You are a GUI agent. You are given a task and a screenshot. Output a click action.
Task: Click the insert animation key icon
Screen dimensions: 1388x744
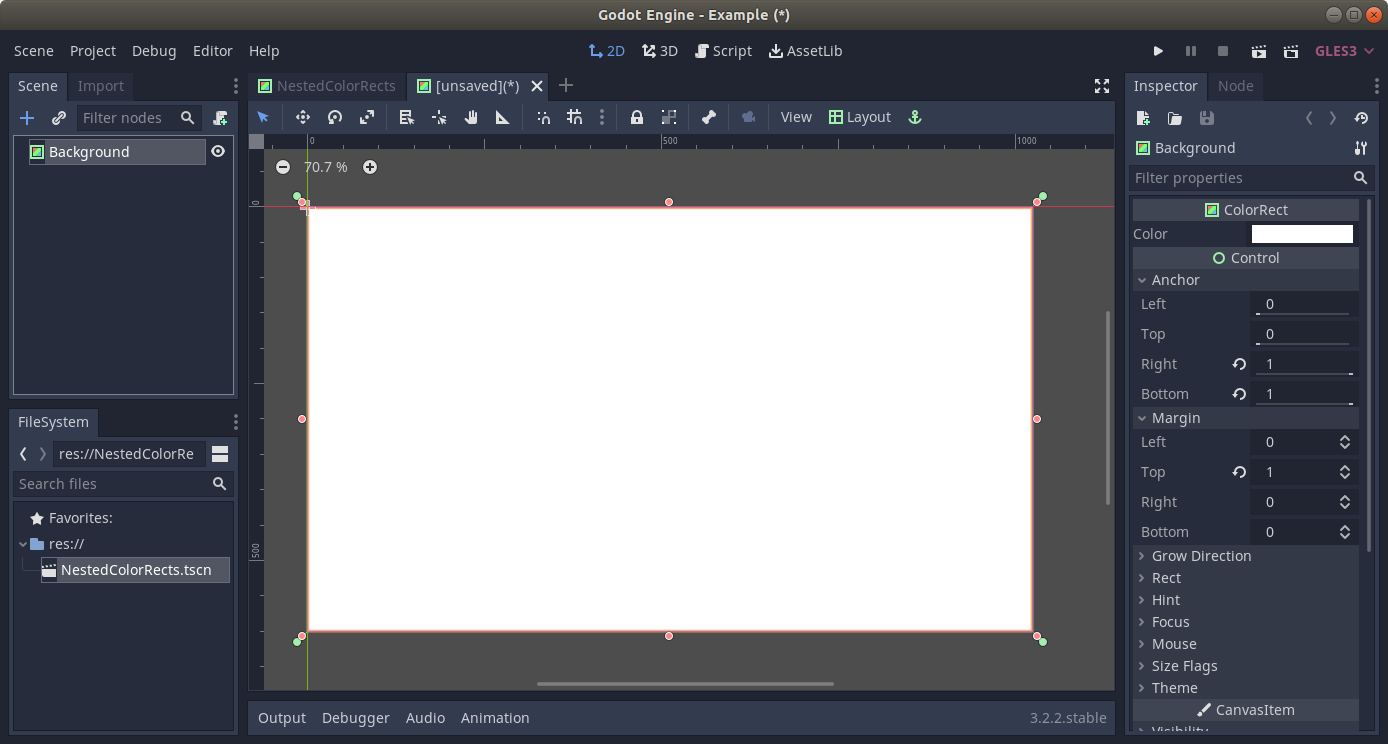(x=749, y=117)
